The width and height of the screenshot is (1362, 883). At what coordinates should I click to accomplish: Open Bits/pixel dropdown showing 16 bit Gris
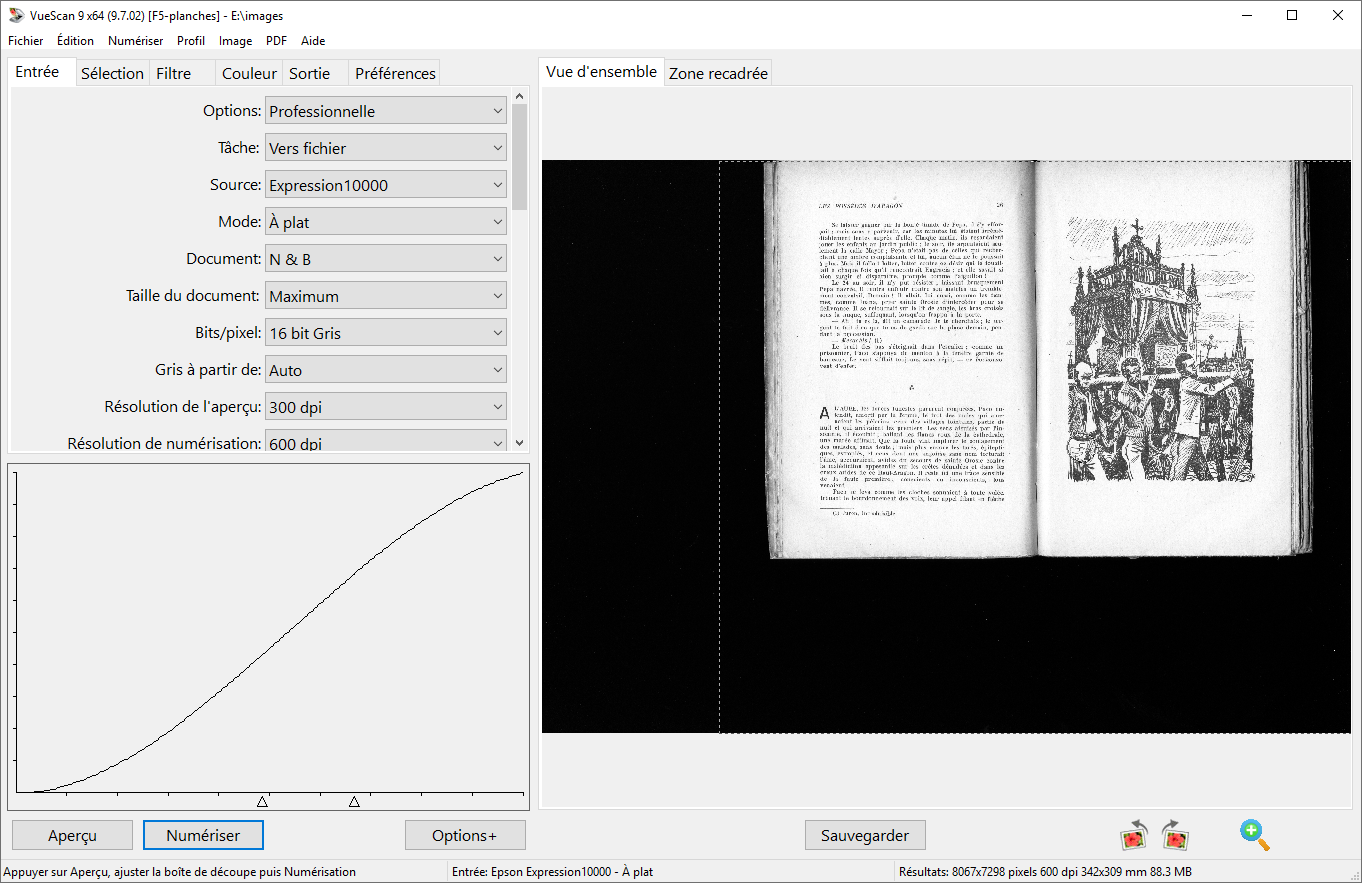[386, 333]
